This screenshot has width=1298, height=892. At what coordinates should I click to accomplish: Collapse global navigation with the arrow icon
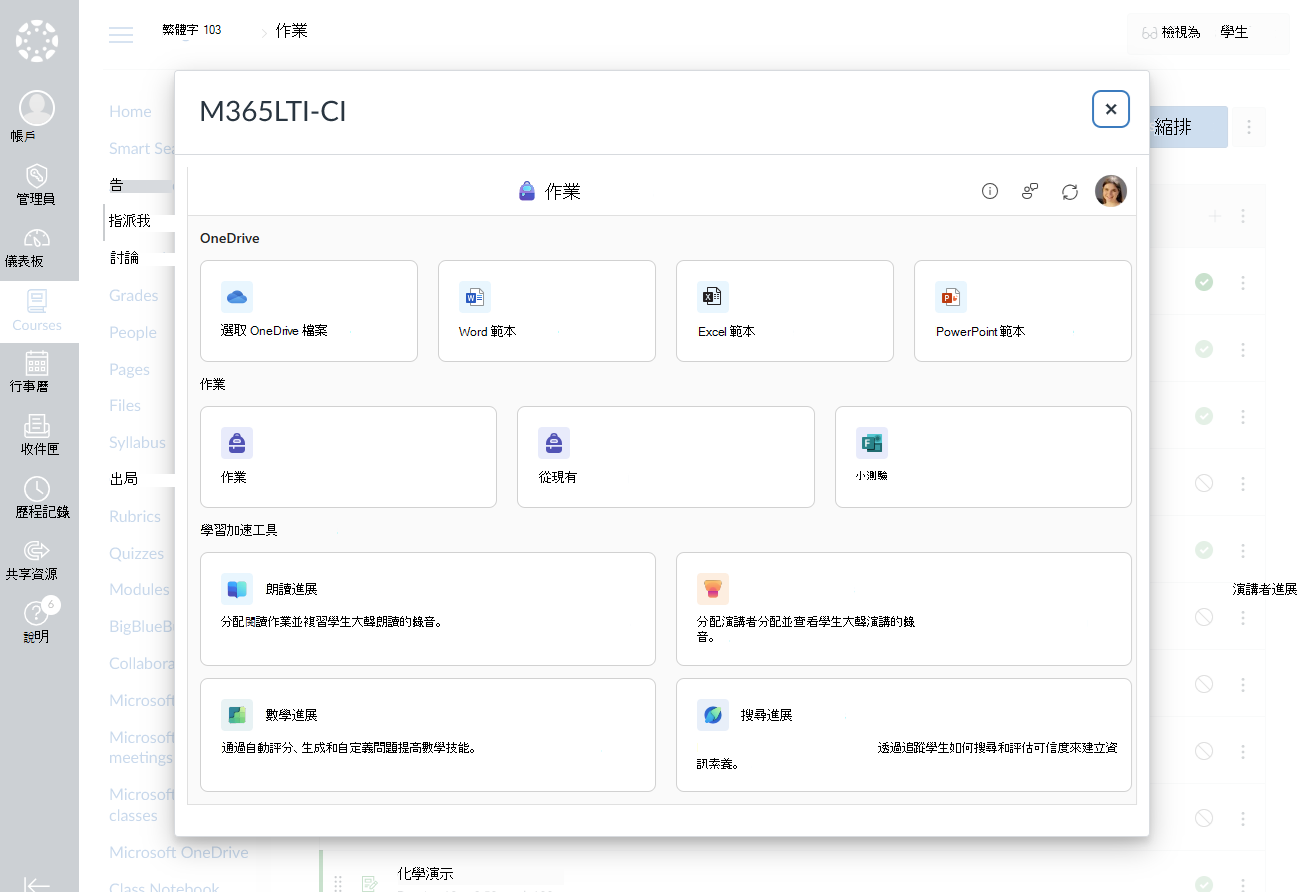[x=37, y=884]
